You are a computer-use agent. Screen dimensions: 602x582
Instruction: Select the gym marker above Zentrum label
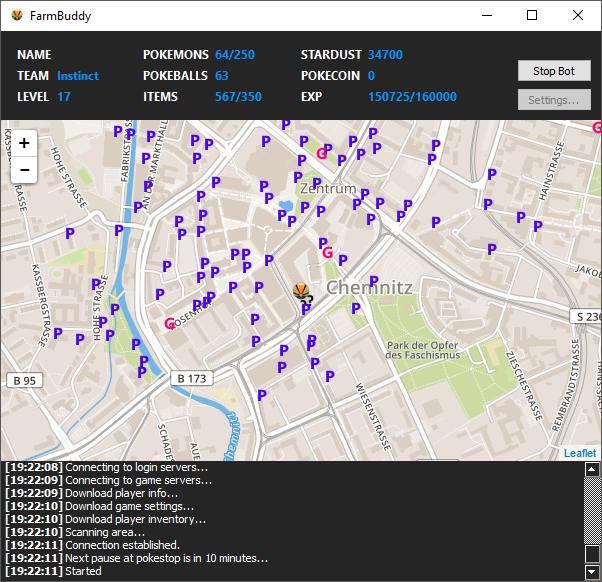tap(322, 153)
